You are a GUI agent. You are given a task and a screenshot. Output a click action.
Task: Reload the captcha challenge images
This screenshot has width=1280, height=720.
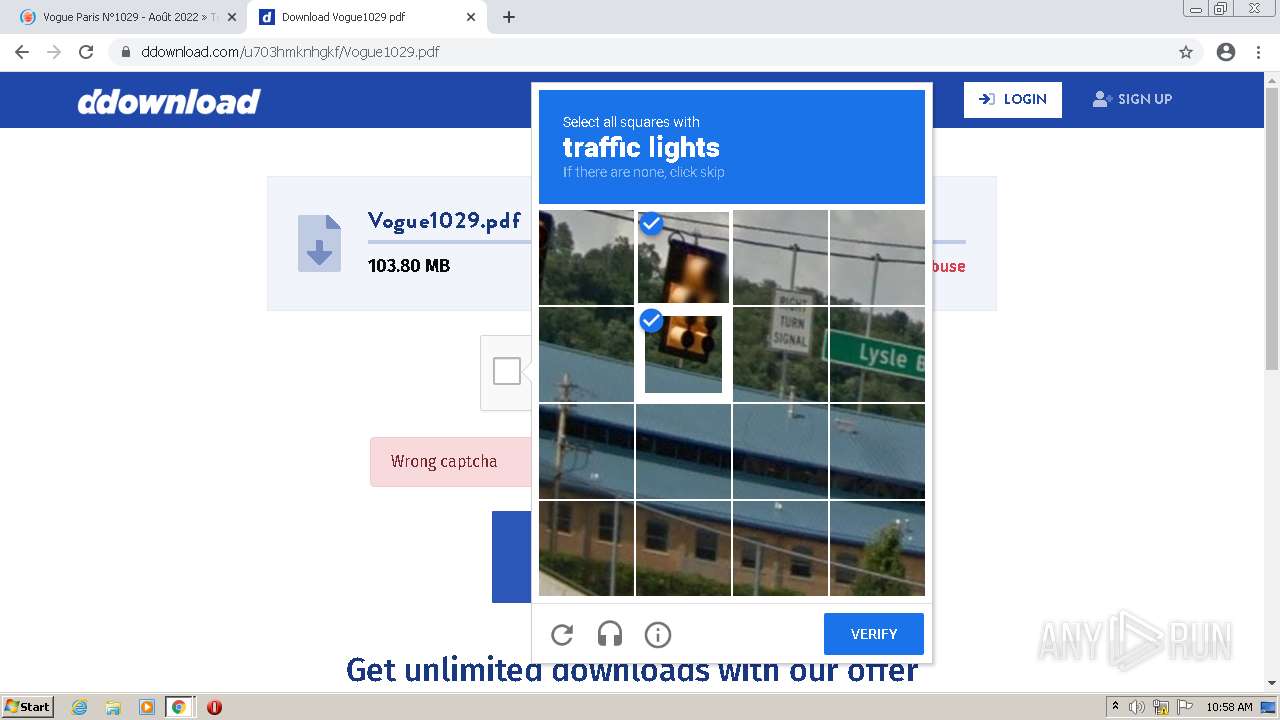click(562, 634)
